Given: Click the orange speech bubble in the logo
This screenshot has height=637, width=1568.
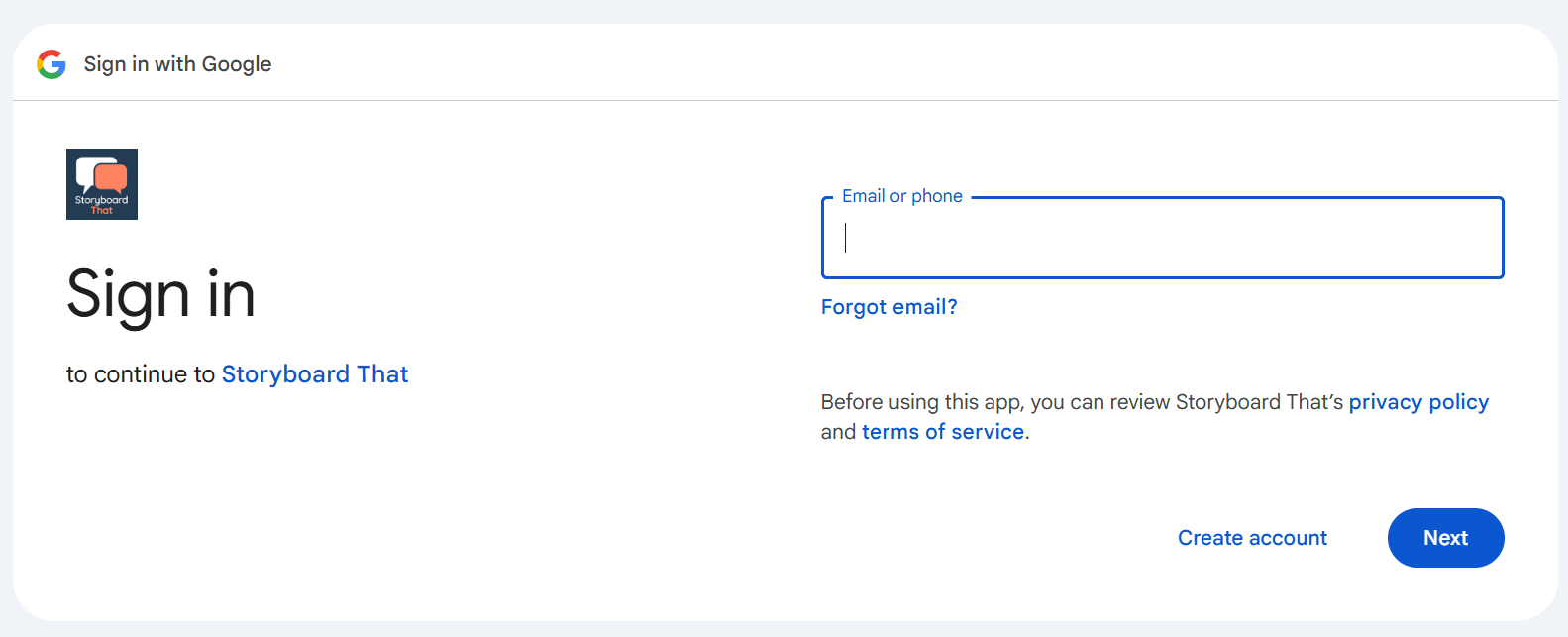Looking at the screenshot, I should click(x=111, y=177).
